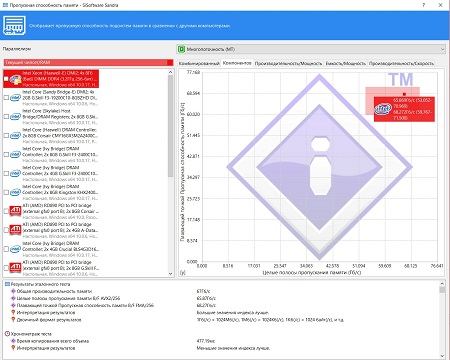450x360 pixels.
Task: Click the Intel icon of Skylake Host entry
Action: click(15, 117)
